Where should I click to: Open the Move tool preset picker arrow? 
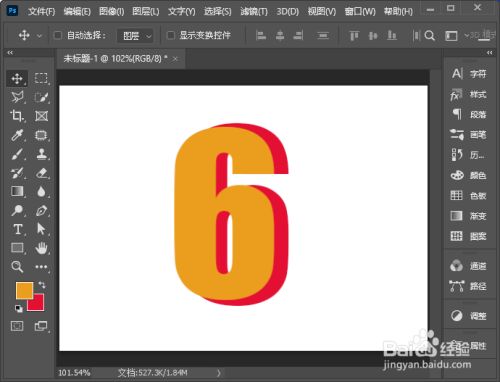(x=39, y=35)
